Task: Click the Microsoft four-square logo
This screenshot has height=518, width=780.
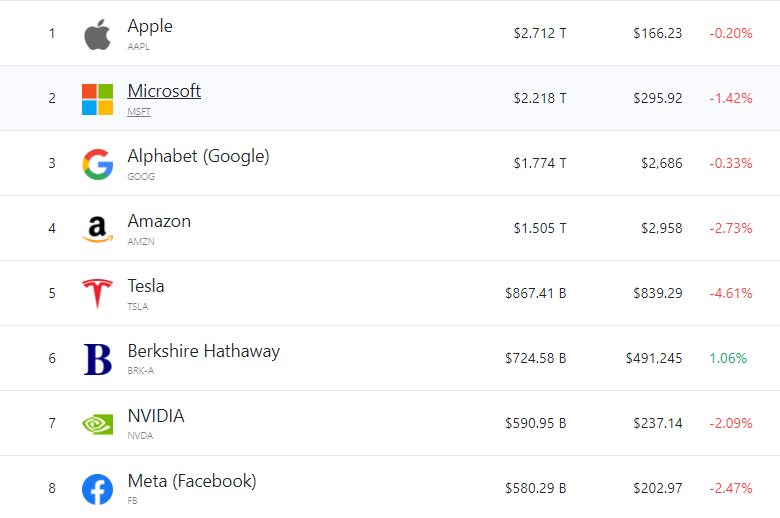Action: tap(97, 99)
